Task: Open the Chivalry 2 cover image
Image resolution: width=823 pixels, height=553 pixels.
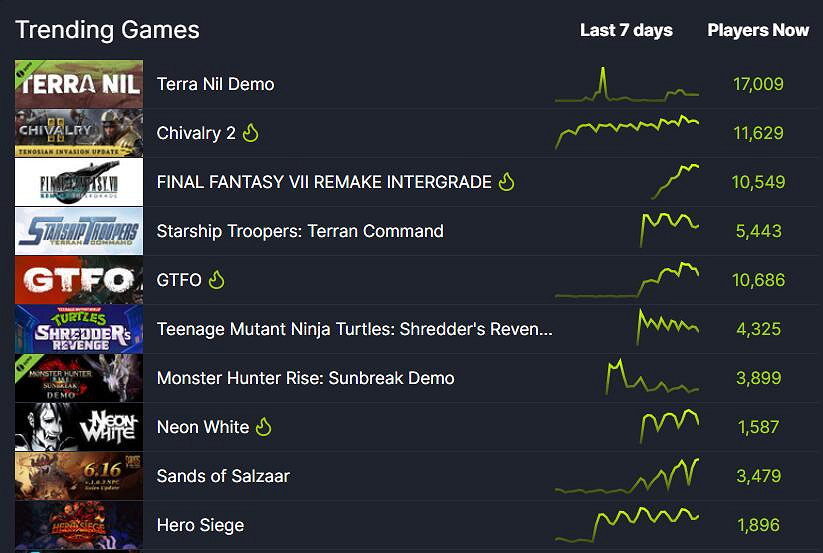Action: coord(79,133)
